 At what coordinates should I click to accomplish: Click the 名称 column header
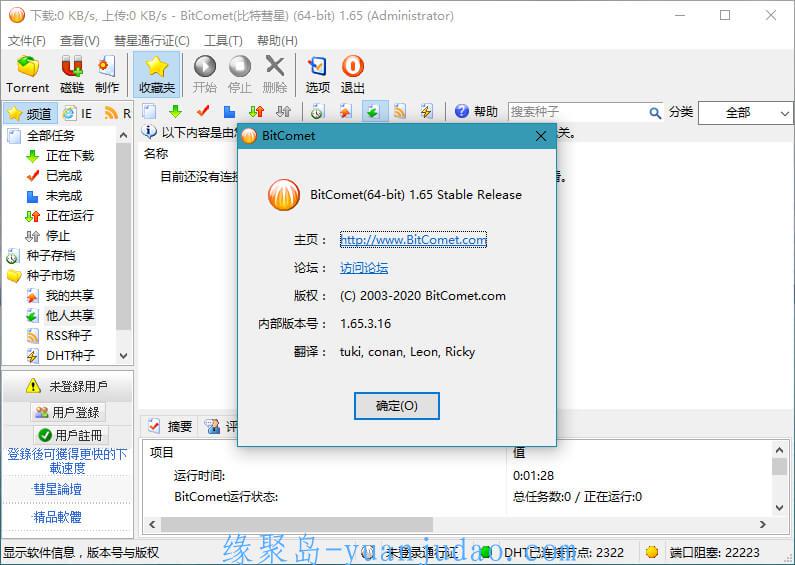156,154
